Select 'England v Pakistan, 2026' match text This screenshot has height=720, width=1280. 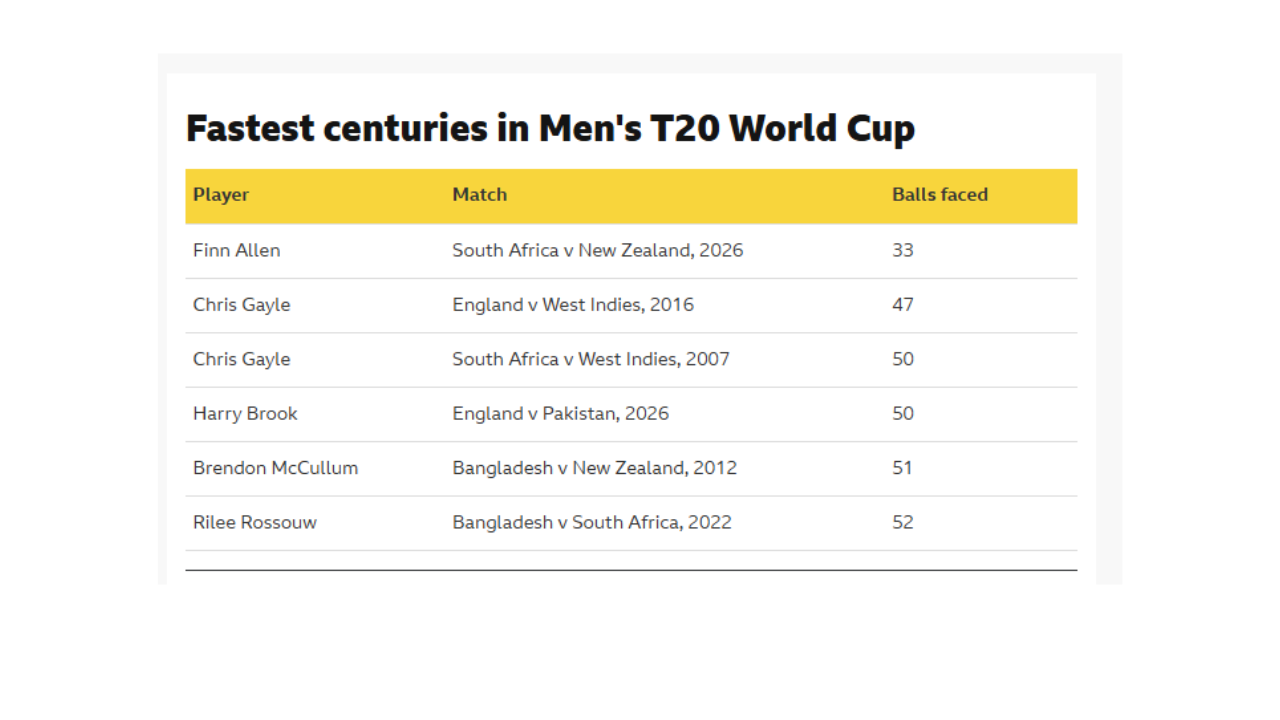(x=560, y=414)
